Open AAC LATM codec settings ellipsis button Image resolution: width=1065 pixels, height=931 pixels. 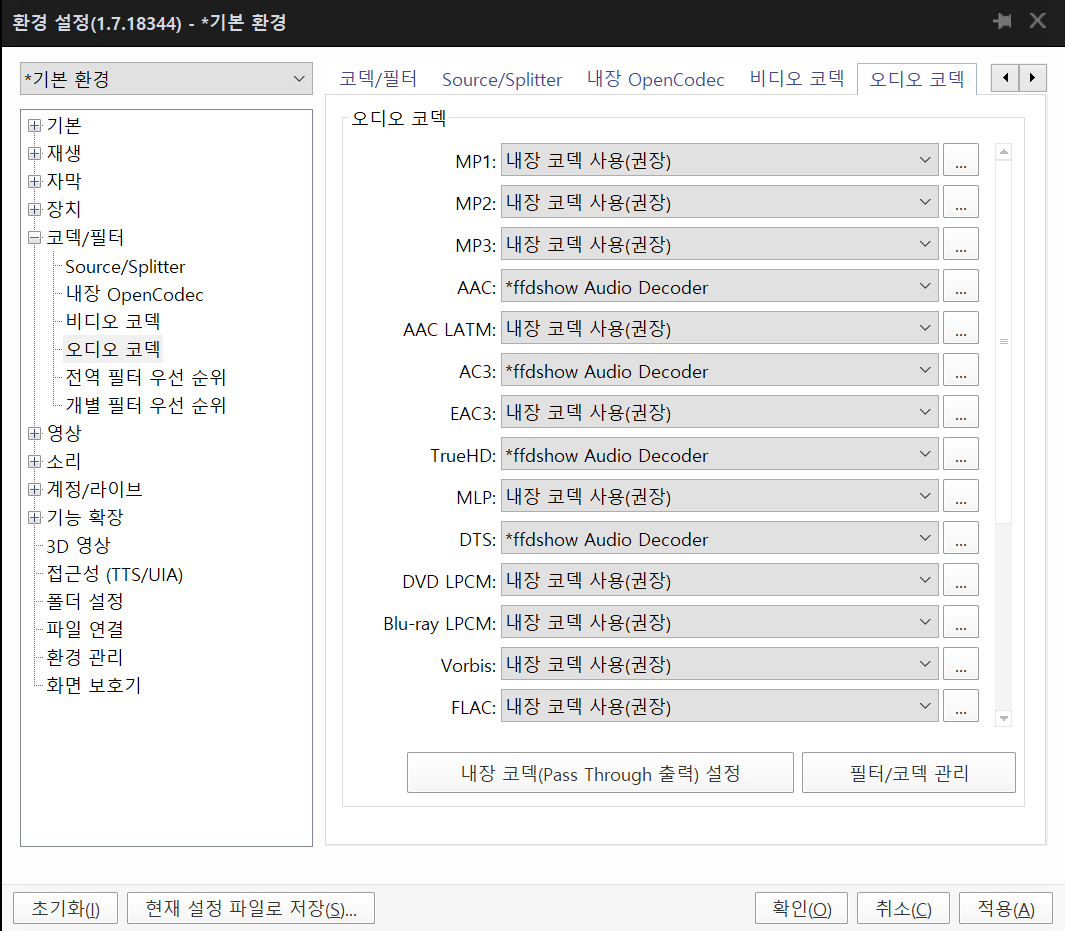coord(961,328)
